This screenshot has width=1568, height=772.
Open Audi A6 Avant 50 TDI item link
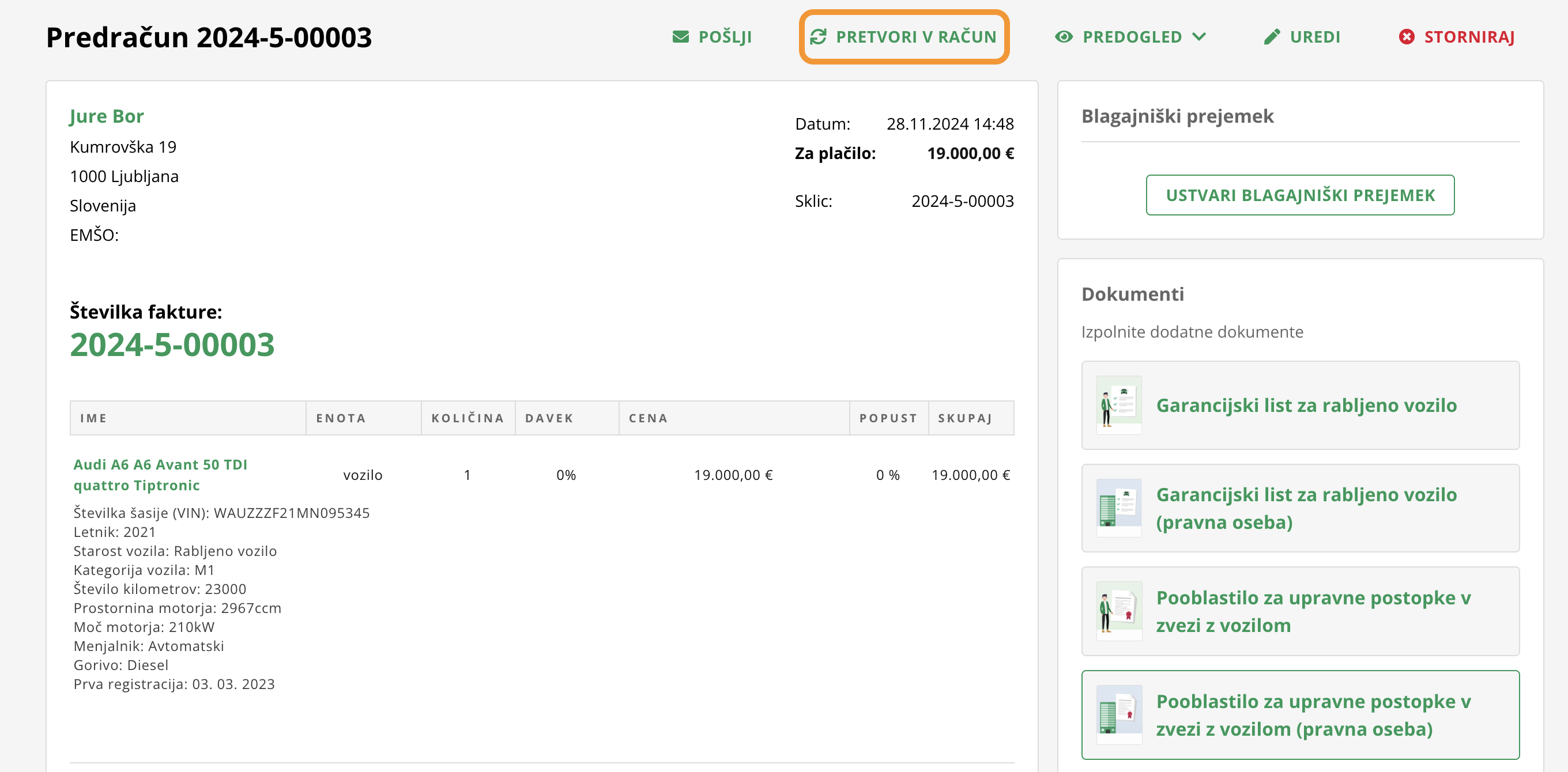click(x=160, y=475)
